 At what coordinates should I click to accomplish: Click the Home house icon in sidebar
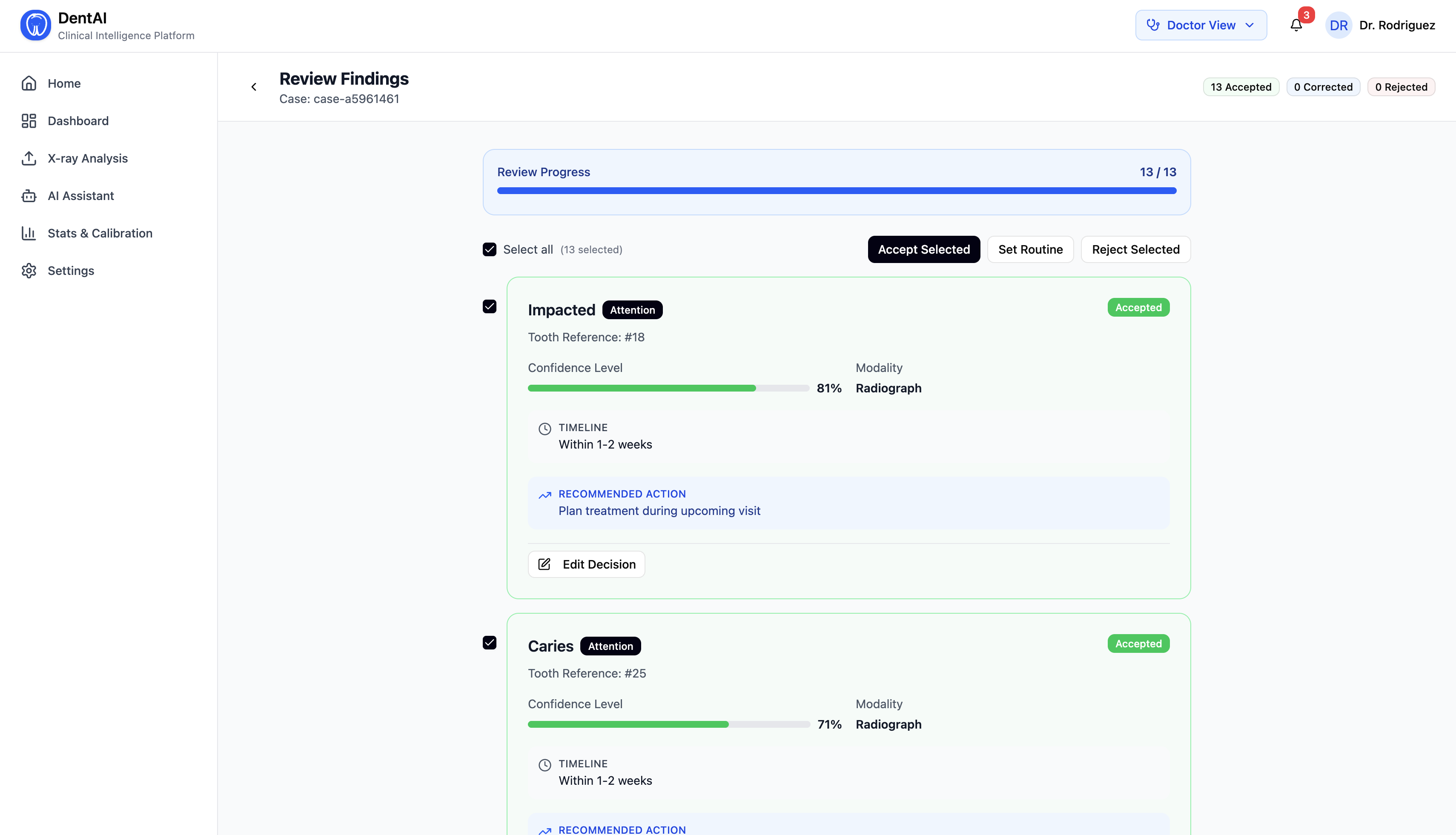[x=29, y=83]
